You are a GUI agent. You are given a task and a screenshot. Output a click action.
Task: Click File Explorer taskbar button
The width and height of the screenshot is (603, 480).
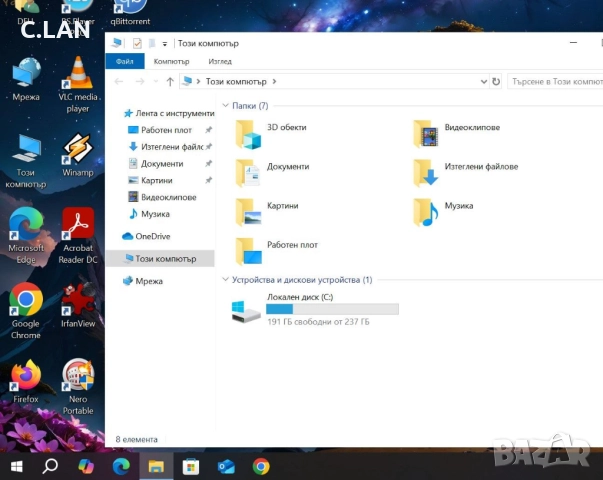click(156, 467)
